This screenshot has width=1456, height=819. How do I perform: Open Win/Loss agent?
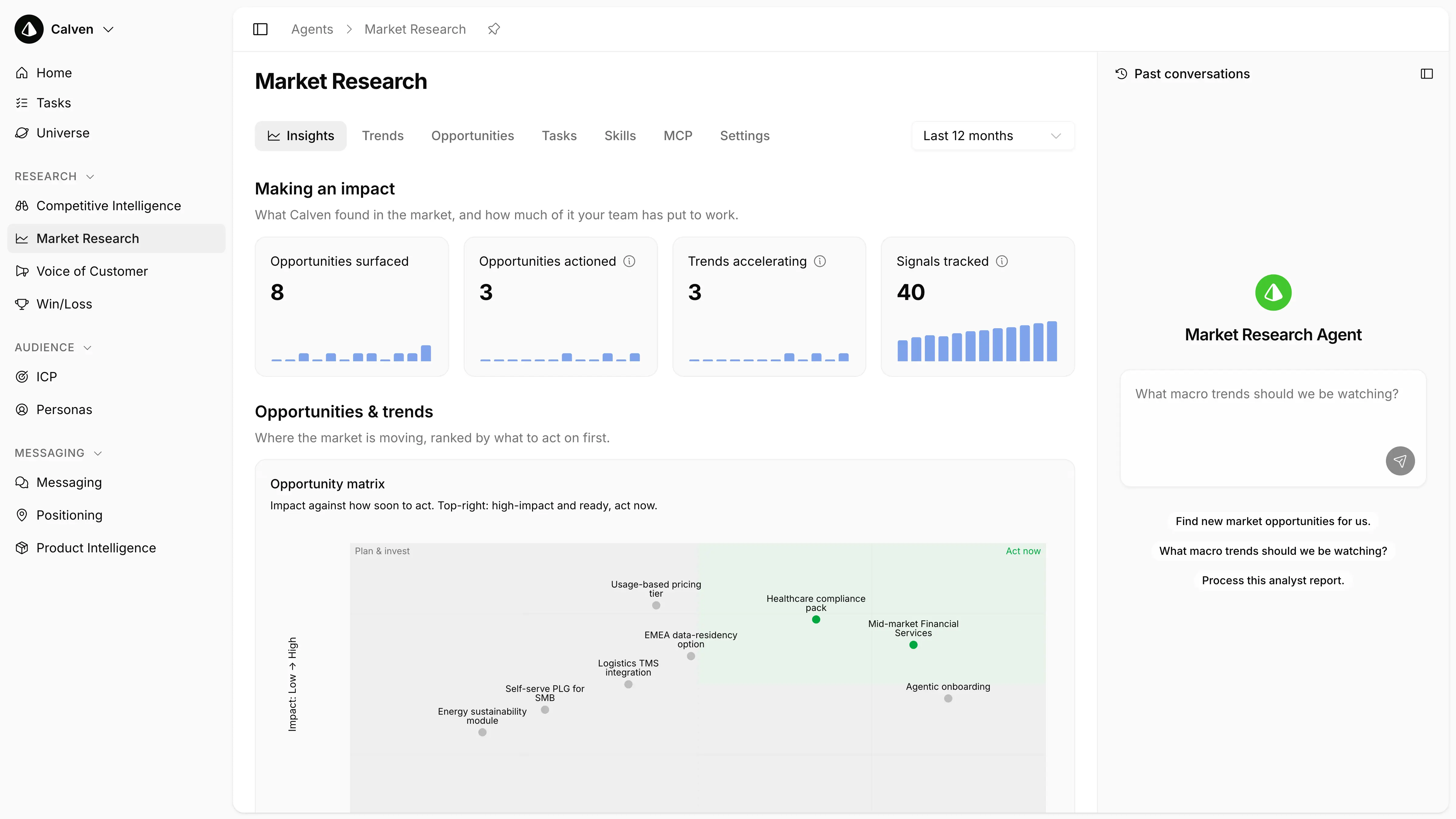116,304
